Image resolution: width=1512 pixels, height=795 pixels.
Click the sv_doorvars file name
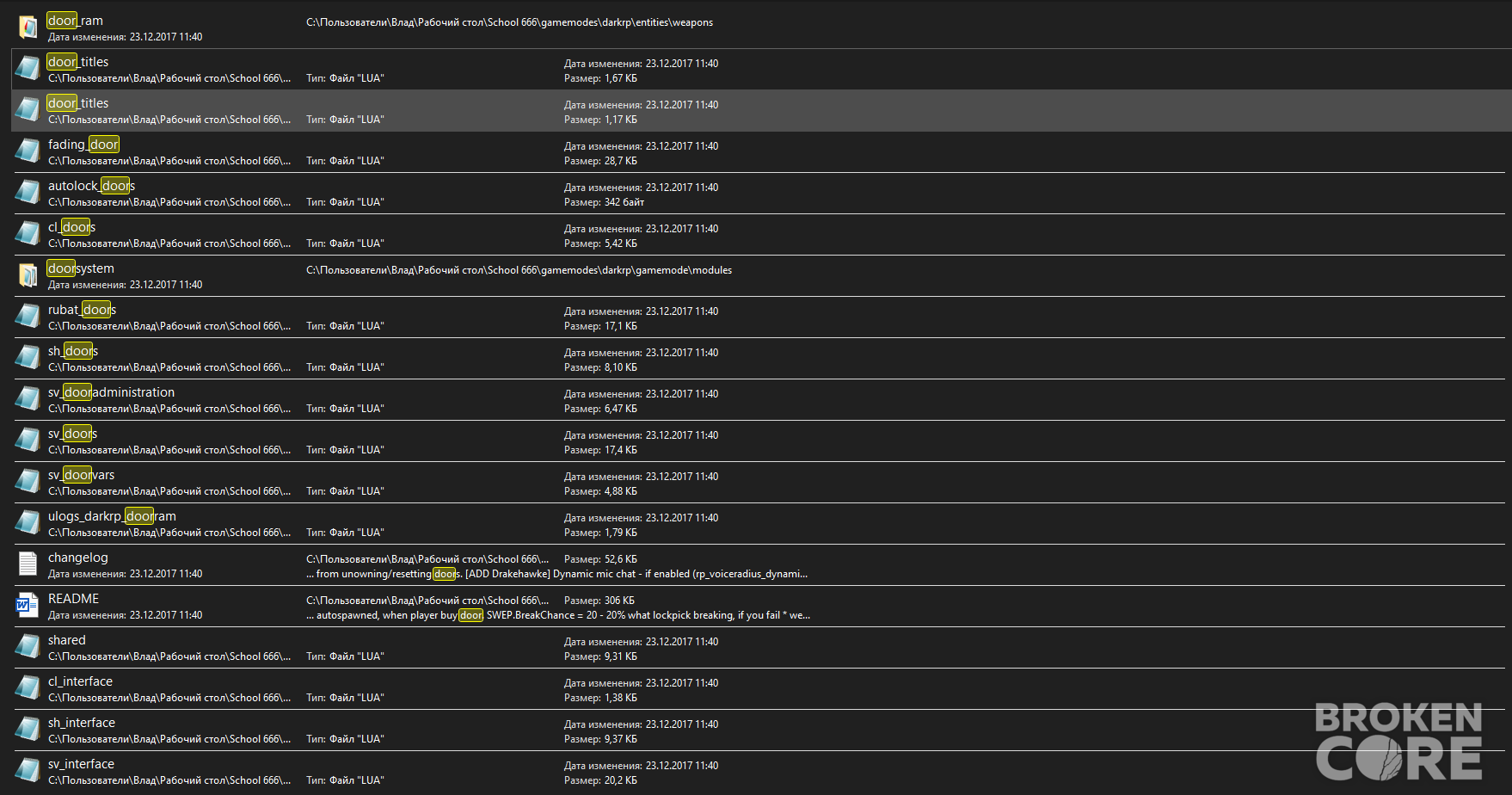point(81,475)
